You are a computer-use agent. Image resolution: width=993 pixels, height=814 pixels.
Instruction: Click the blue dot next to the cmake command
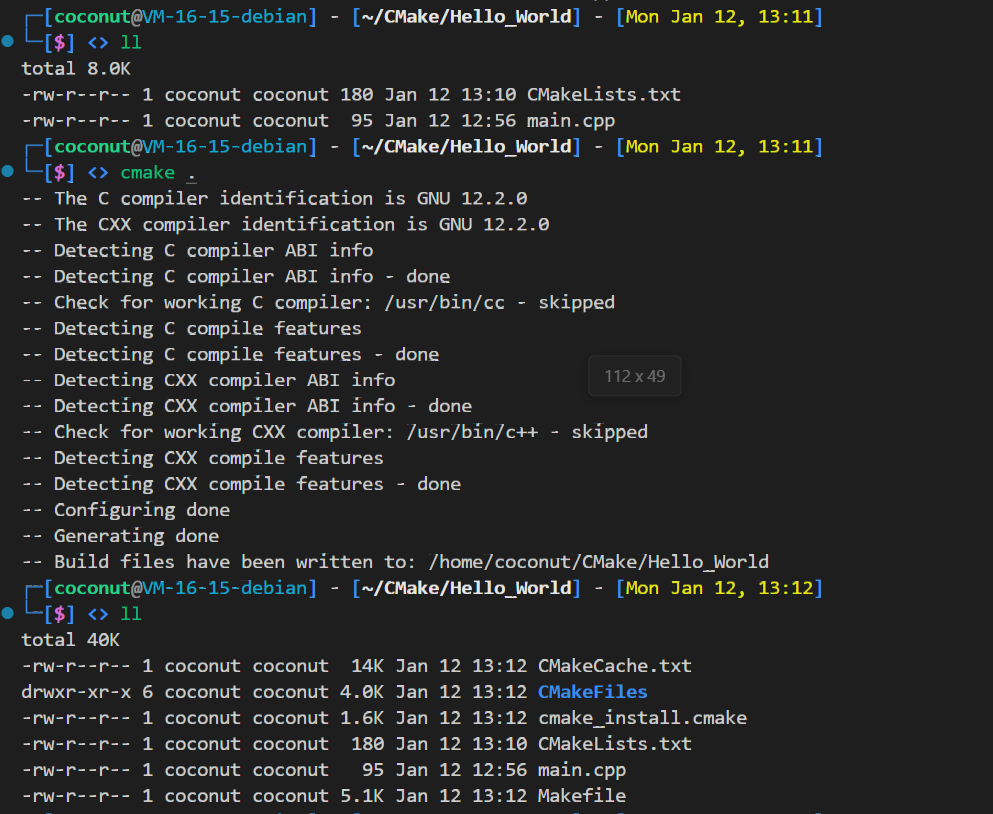[x=8, y=172]
